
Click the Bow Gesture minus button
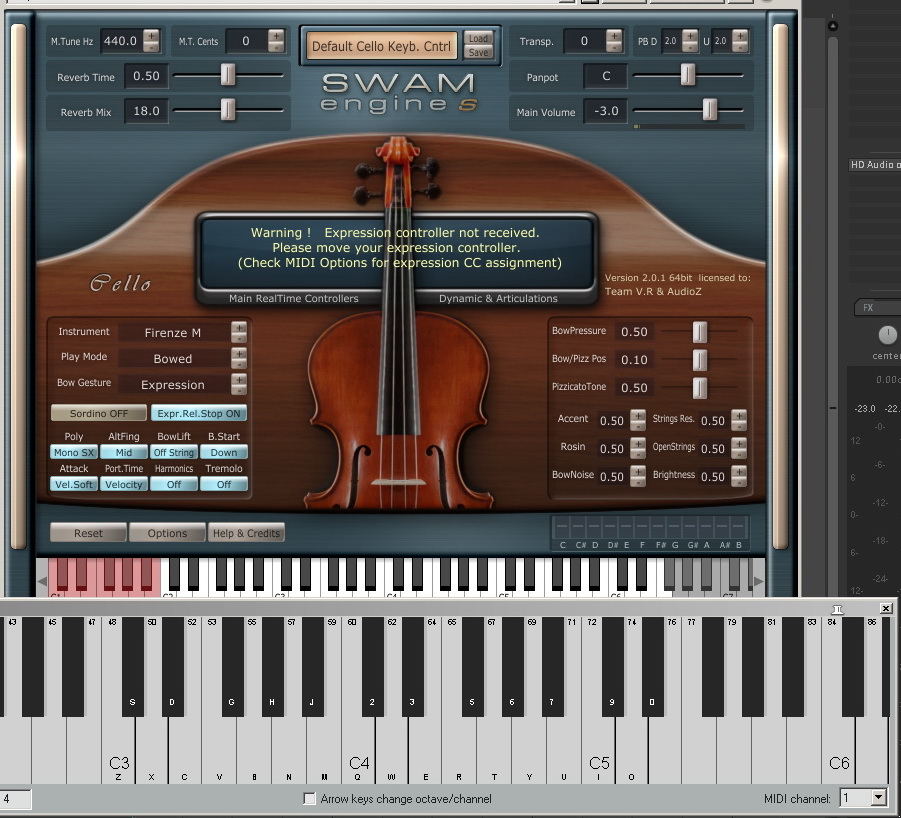(239, 390)
